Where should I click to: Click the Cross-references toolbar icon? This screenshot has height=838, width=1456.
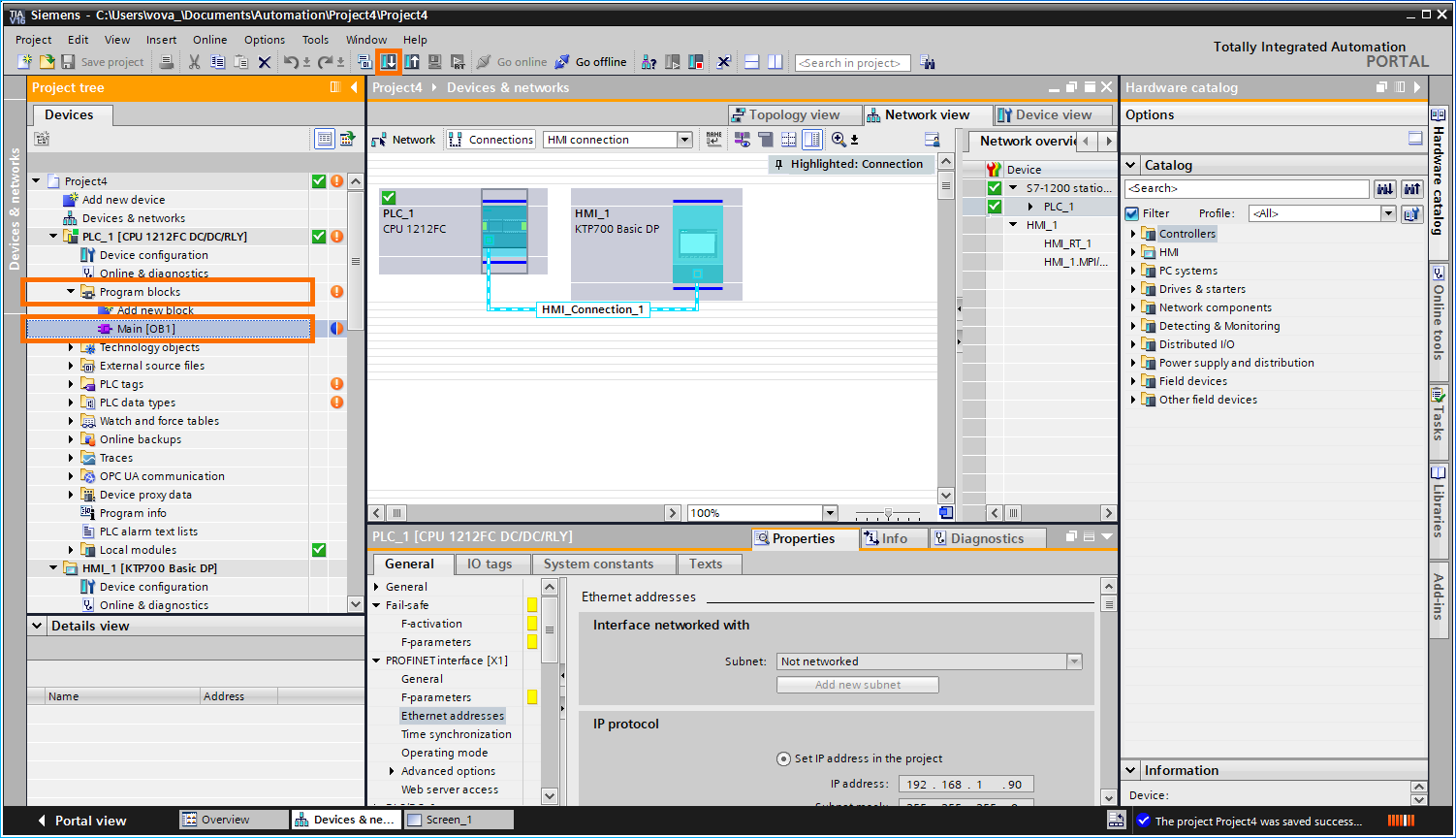pyautogui.click(x=723, y=62)
